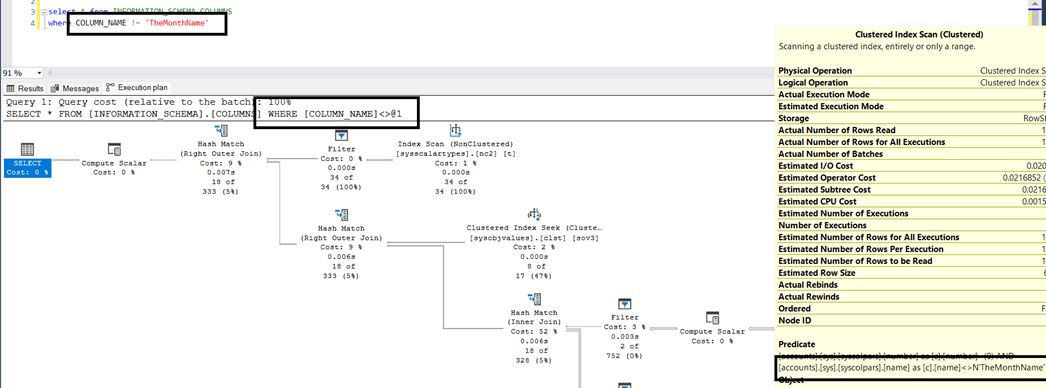Click 'Actual Rewinds' property row
This screenshot has height=388, width=1046.
[x=912, y=297]
